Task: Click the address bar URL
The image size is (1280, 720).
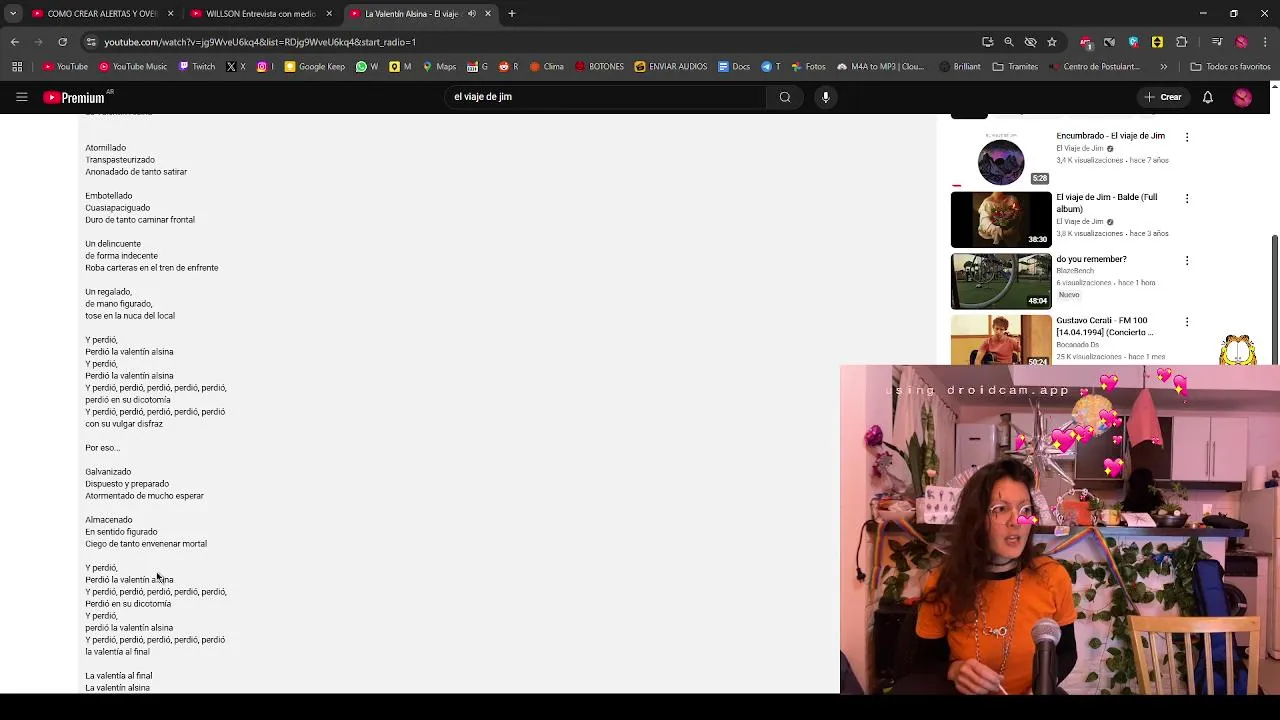Action: point(260,42)
